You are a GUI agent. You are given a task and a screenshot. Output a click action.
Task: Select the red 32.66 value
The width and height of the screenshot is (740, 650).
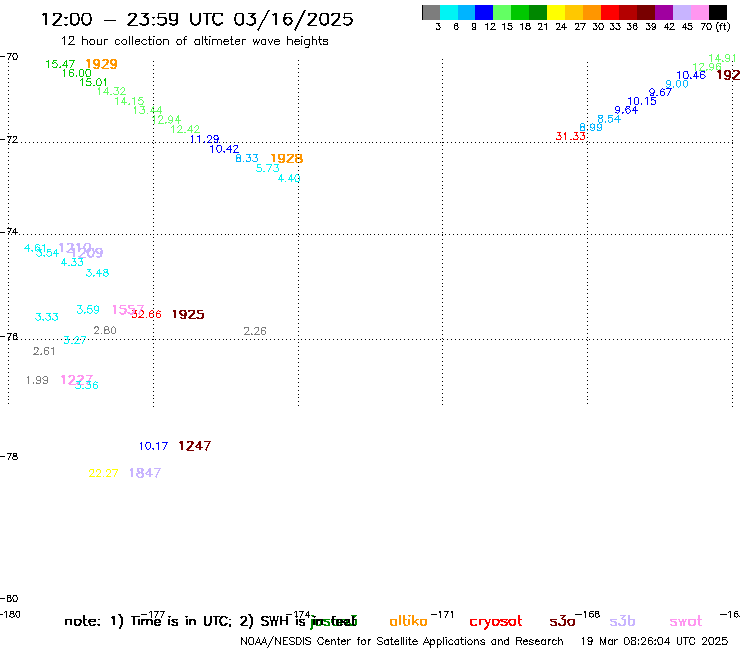click(x=146, y=314)
